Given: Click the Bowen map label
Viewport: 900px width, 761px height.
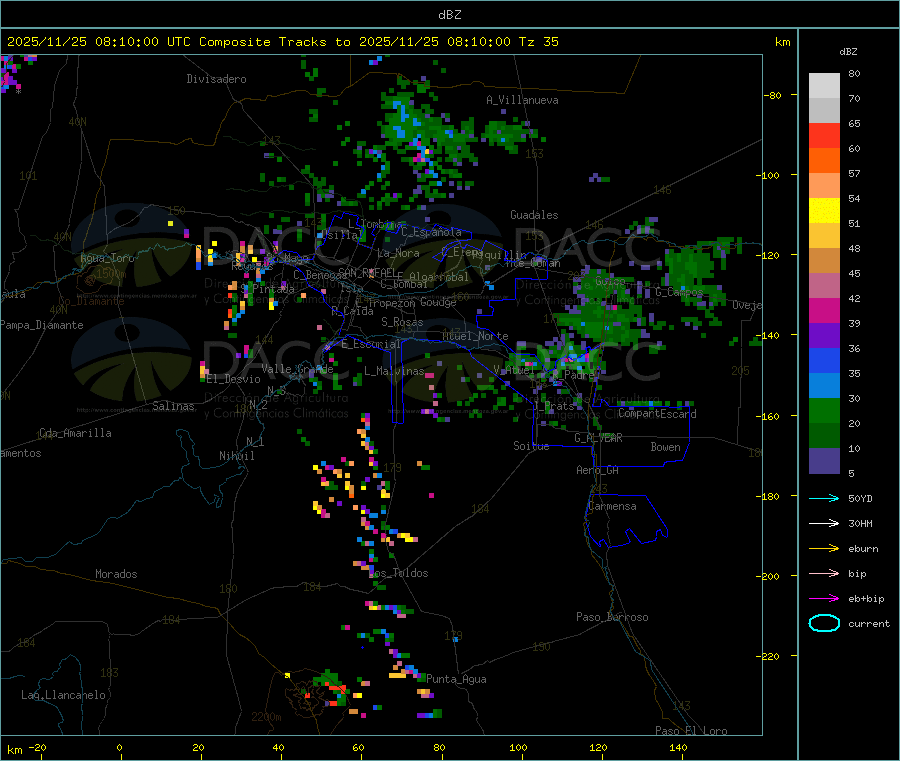Looking at the screenshot, I should click(x=666, y=447).
